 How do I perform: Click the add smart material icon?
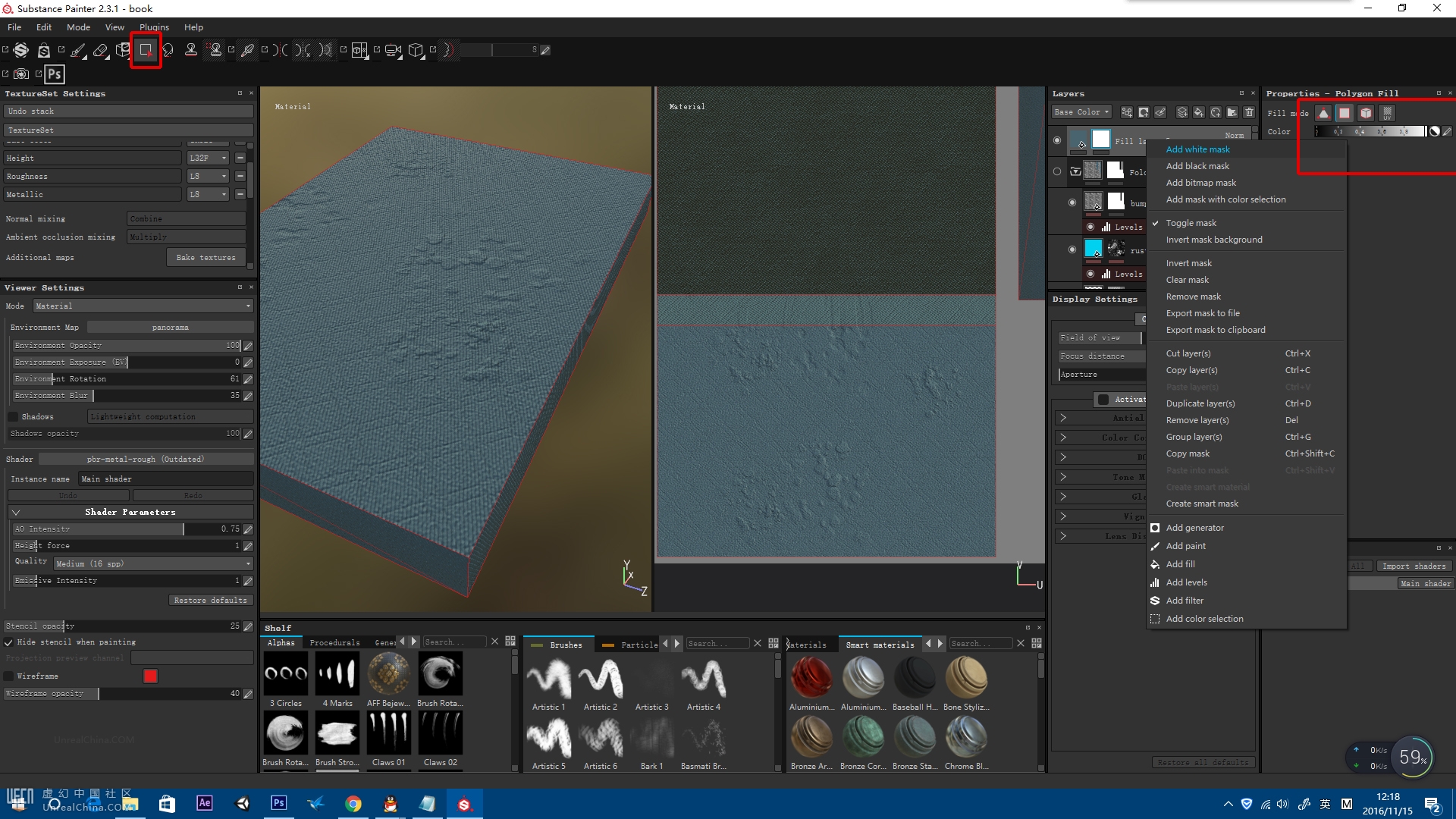click(1216, 112)
